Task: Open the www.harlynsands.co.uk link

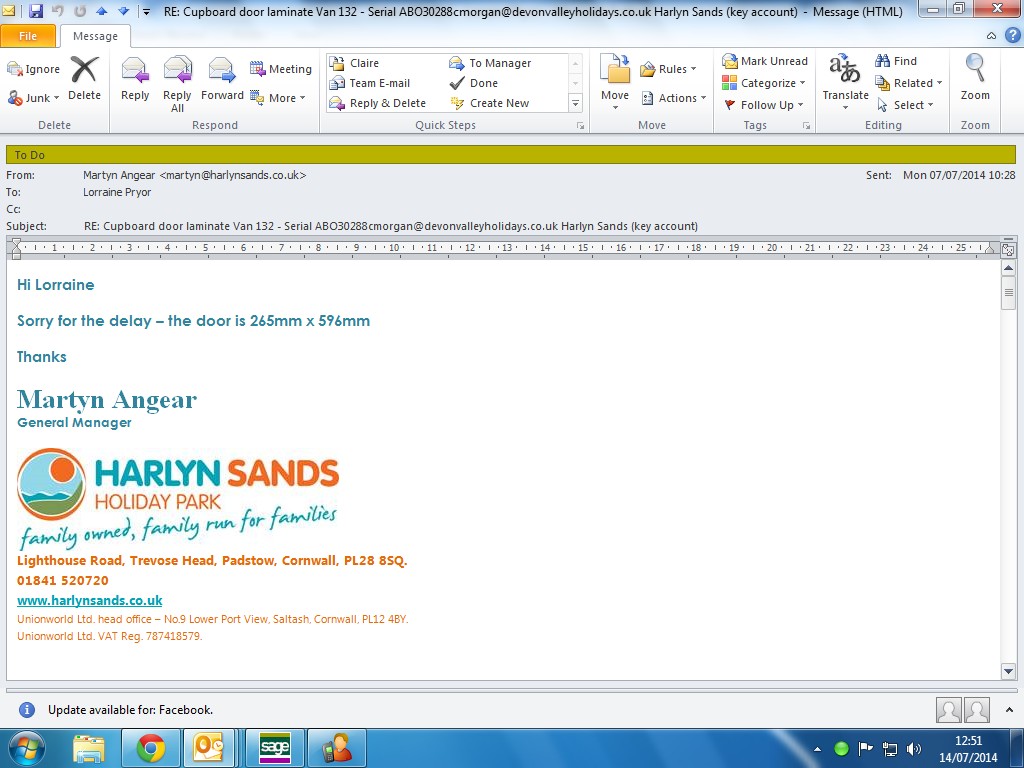Action: 89,600
